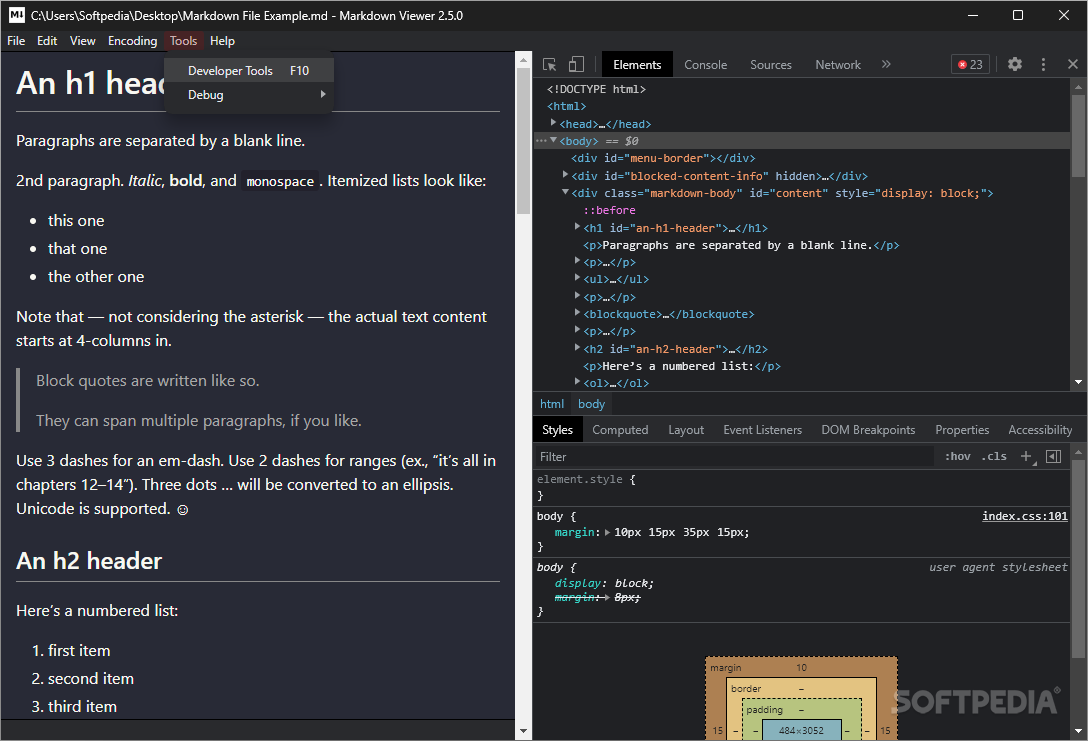Open the File menu

point(16,41)
